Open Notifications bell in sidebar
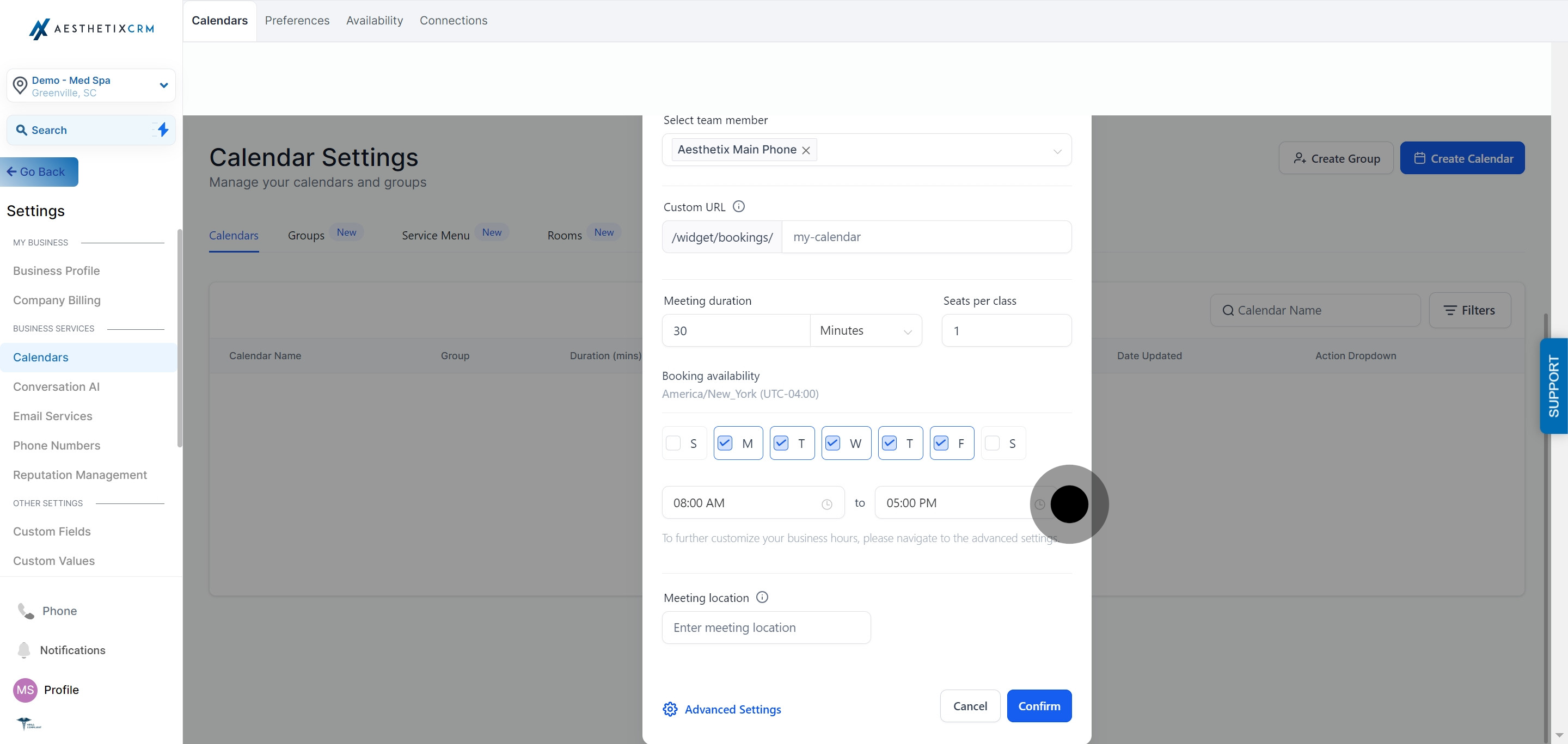1568x744 pixels. point(24,650)
